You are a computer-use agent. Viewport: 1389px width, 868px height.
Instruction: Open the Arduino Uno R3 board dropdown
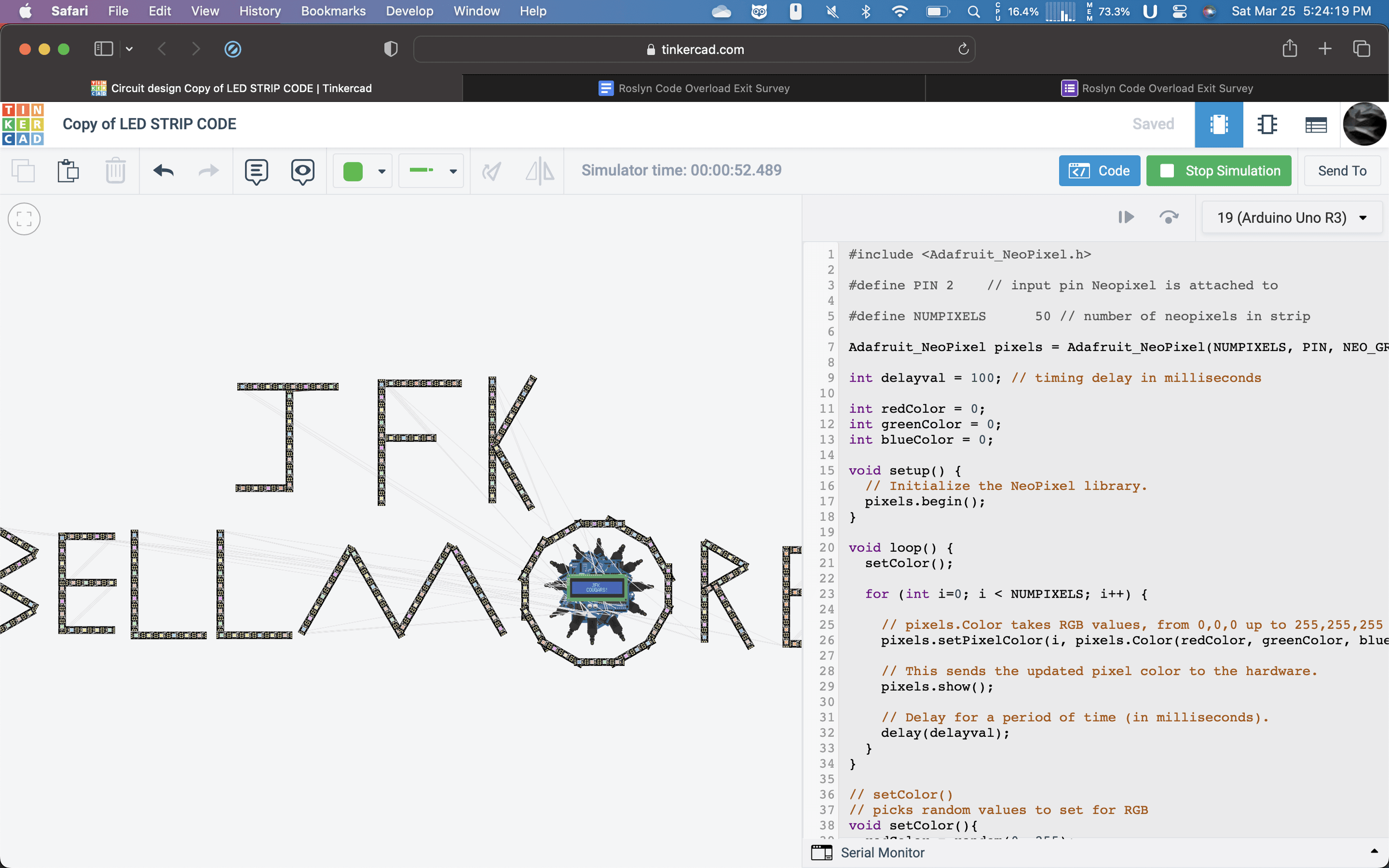(x=1292, y=217)
